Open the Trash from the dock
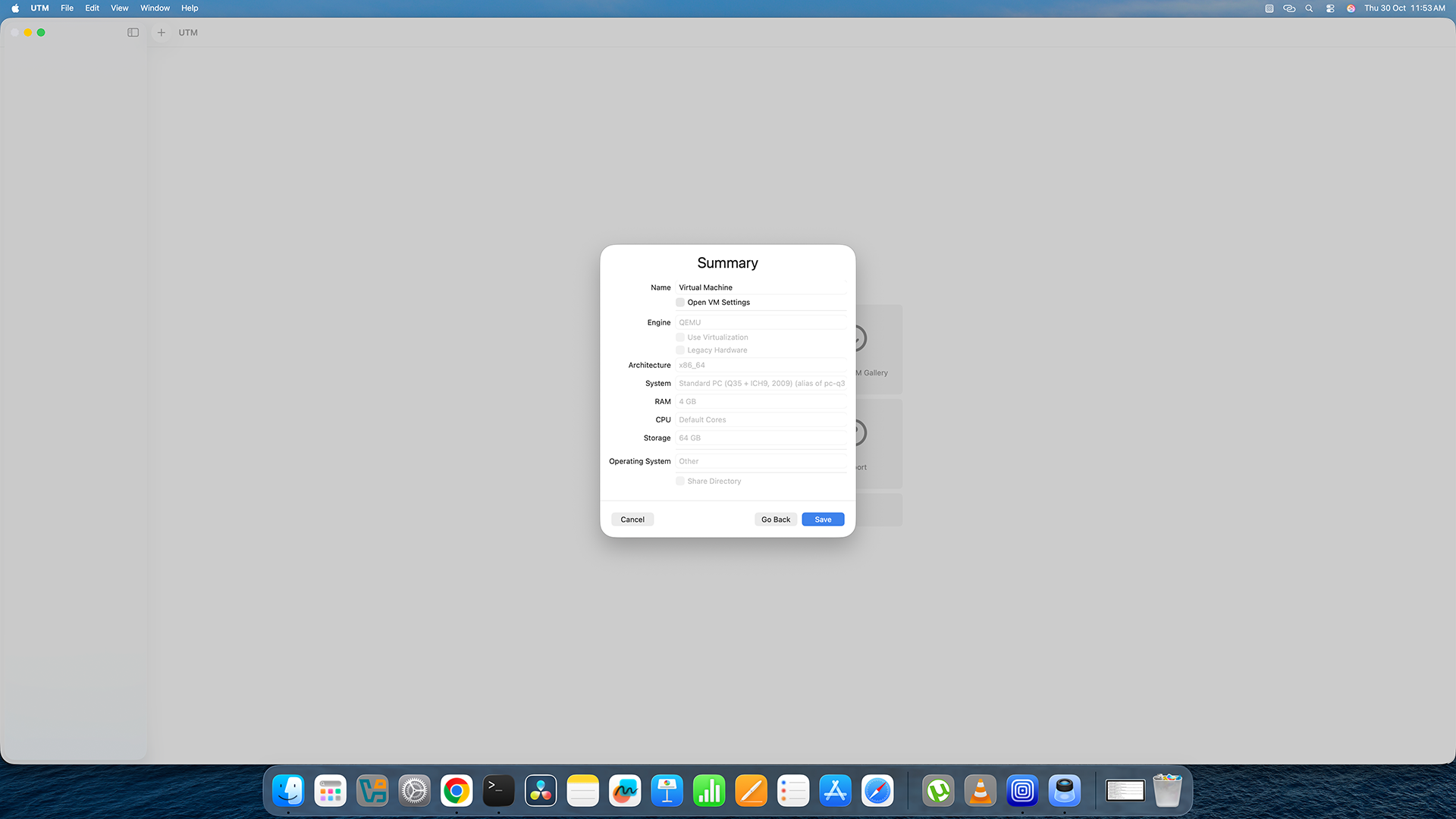The width and height of the screenshot is (1456, 819). pyautogui.click(x=1167, y=790)
